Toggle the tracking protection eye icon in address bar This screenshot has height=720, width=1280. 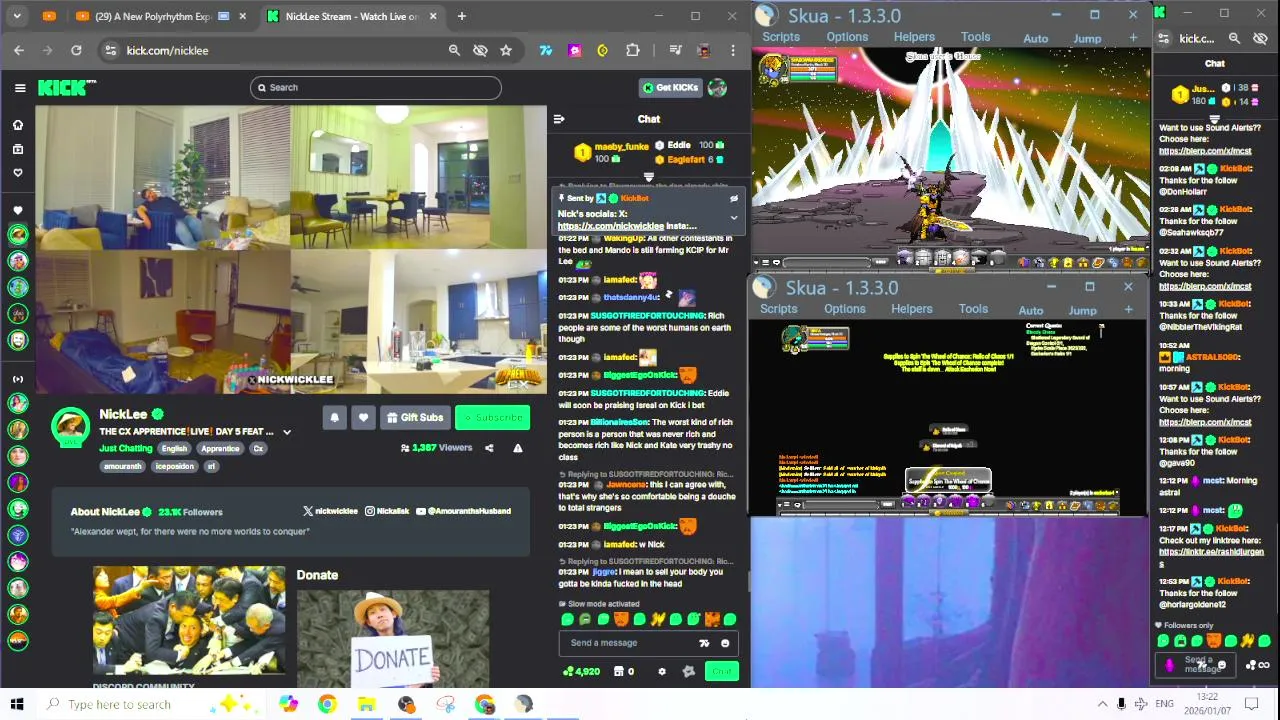pyautogui.click(x=480, y=50)
